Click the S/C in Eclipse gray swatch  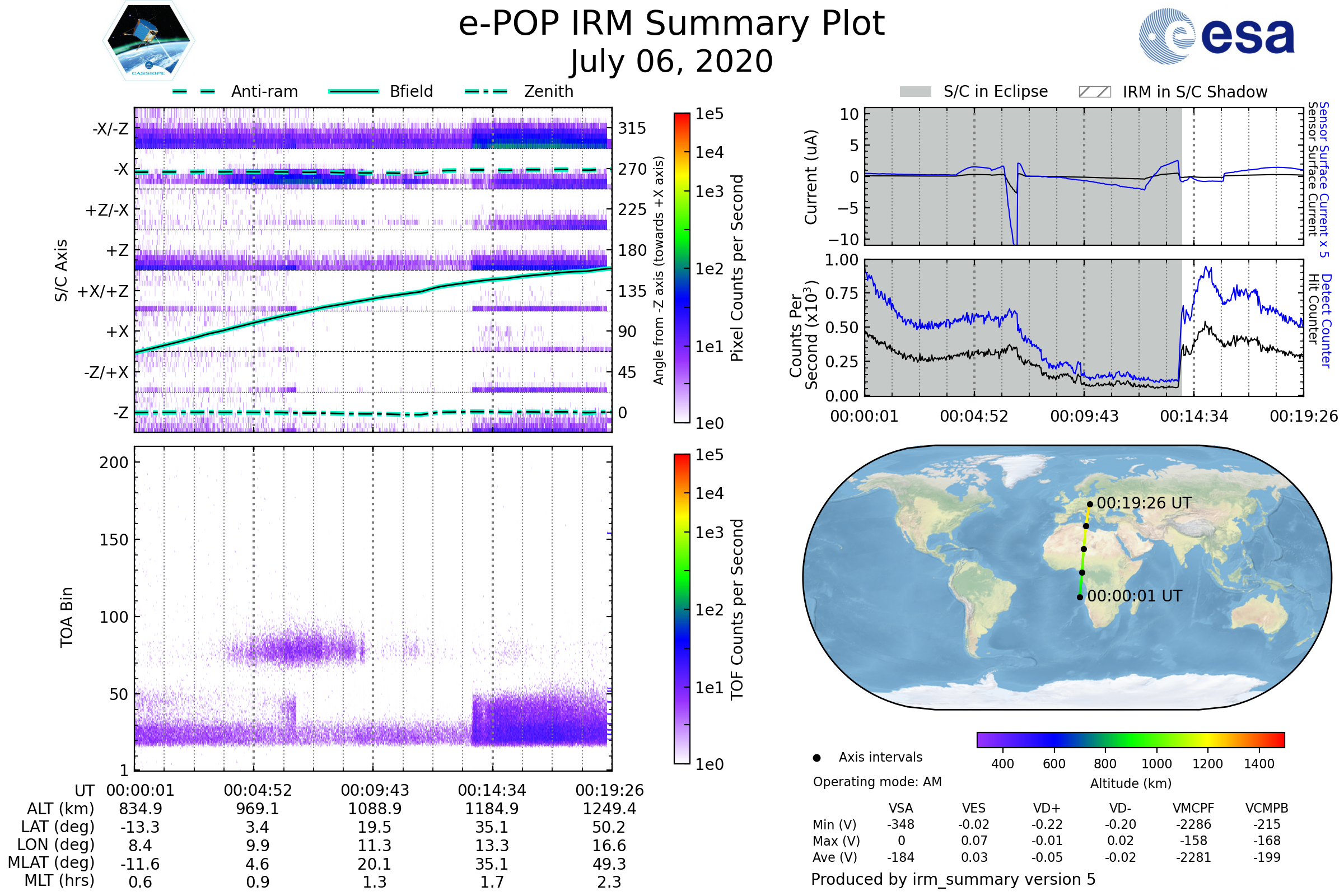pyautogui.click(x=915, y=92)
